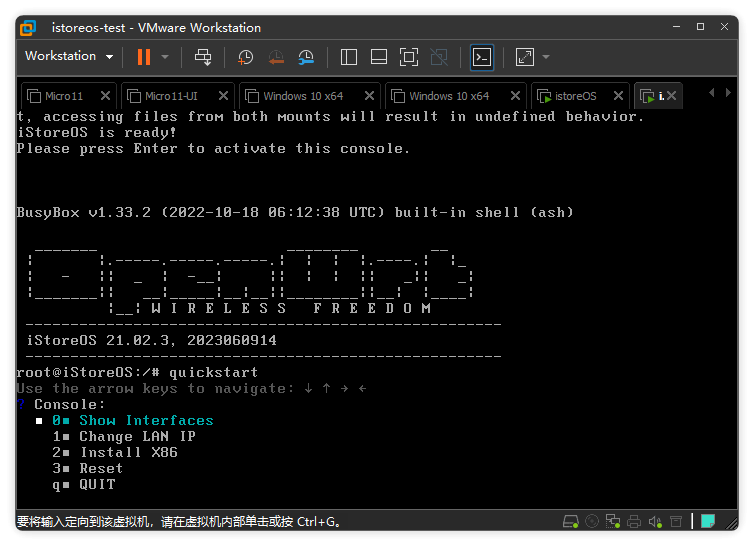Toggle the thumbnail bar layout icon
Viewport: 754px width, 546px height.
click(379, 57)
